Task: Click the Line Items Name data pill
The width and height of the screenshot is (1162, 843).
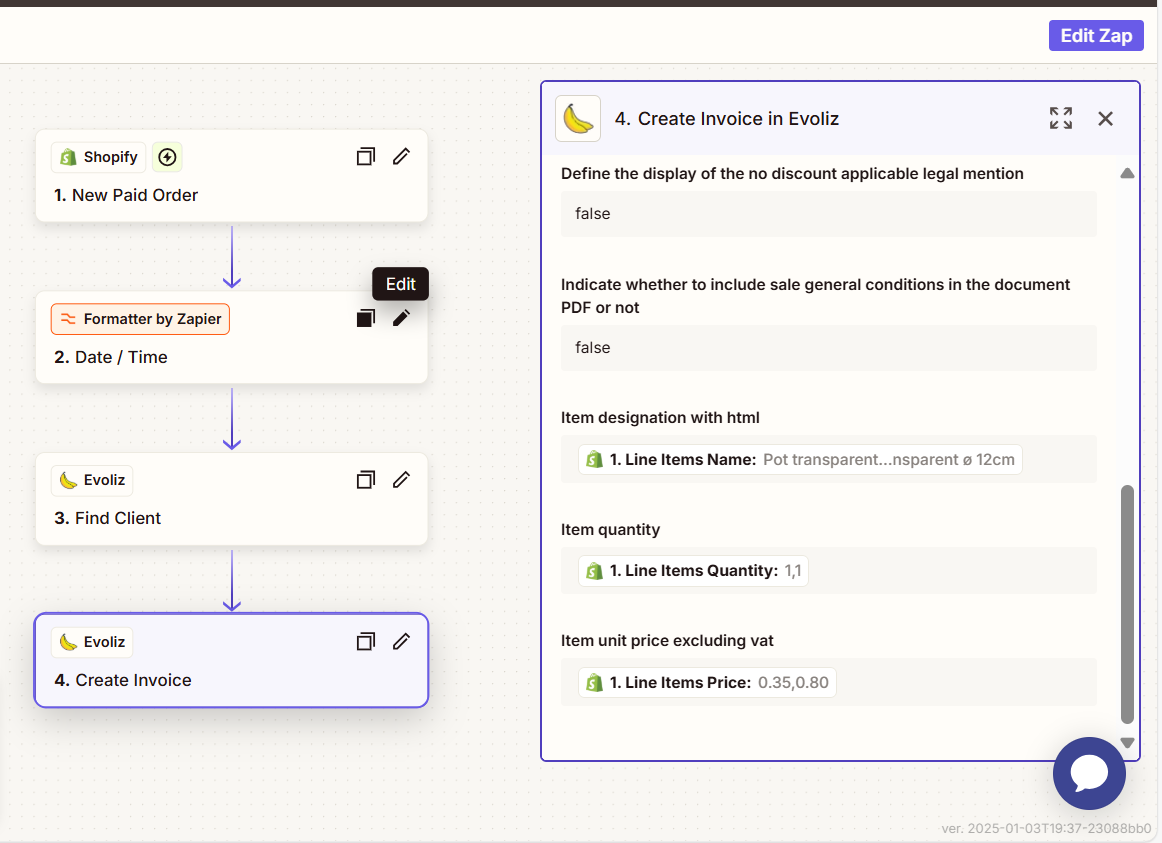Action: 800,459
